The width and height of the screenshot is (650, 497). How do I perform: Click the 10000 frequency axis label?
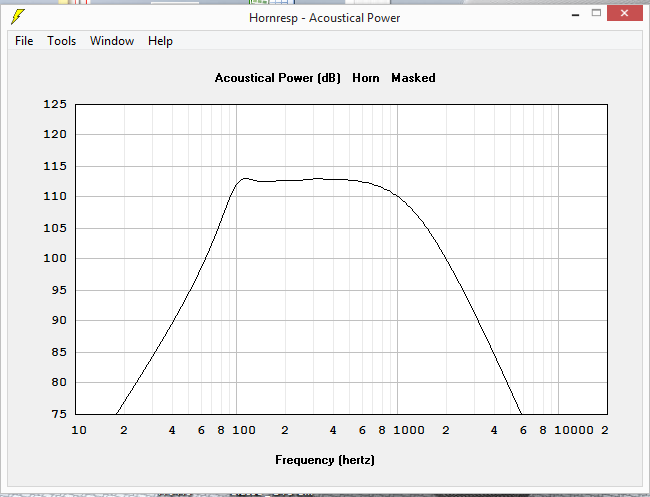574,430
